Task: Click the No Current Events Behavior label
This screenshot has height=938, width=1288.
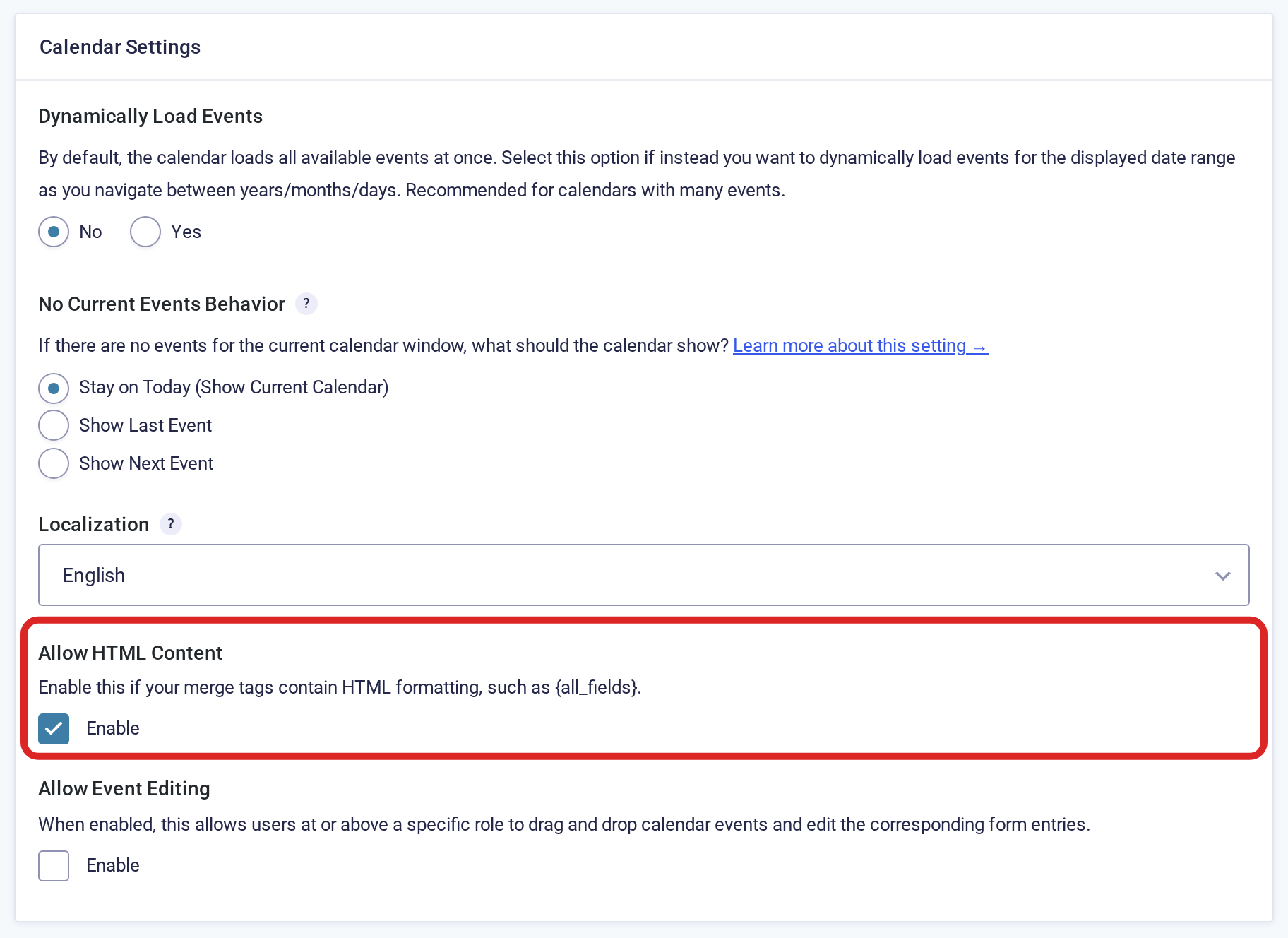Action: (x=162, y=304)
